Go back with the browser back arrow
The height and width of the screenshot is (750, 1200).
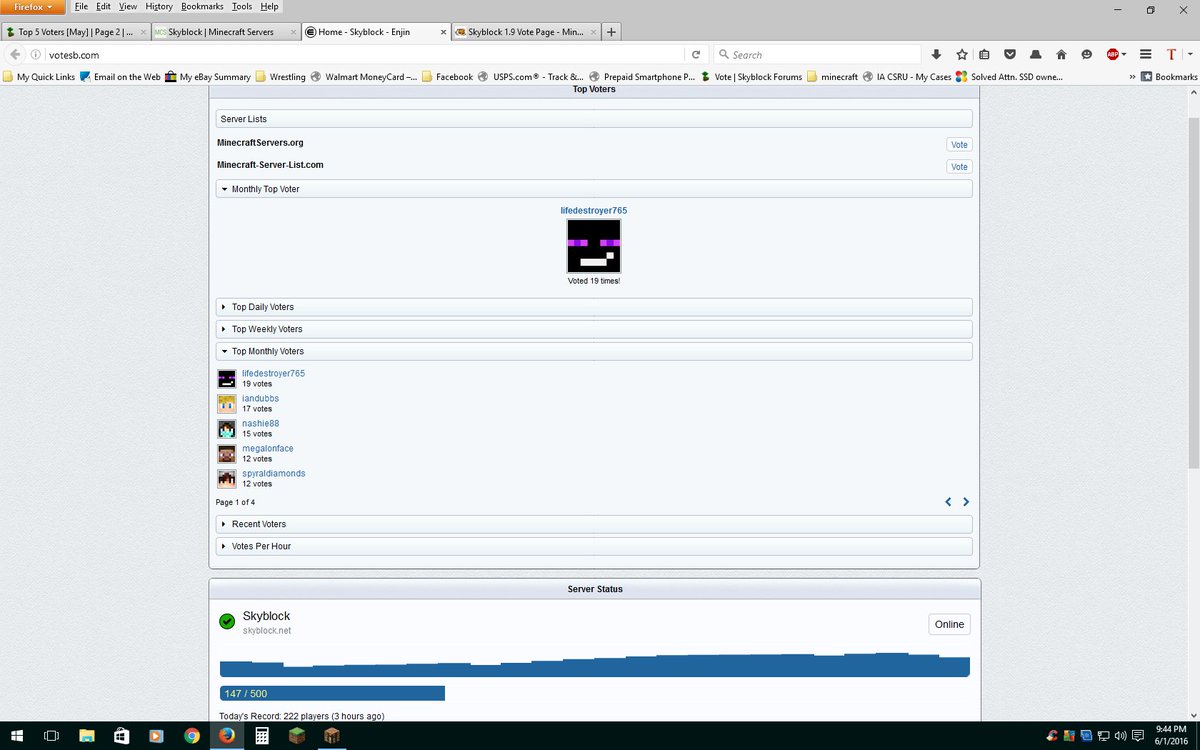point(15,55)
